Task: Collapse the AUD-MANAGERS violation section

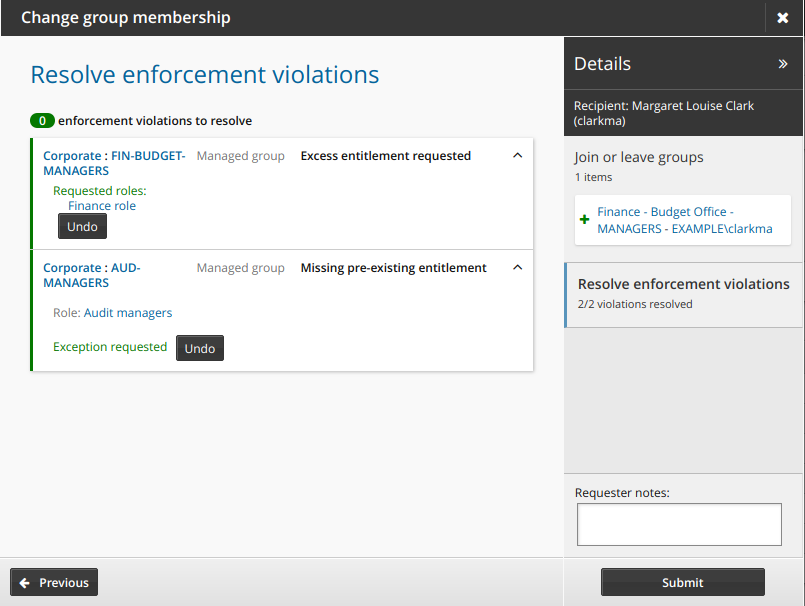Action: (517, 268)
